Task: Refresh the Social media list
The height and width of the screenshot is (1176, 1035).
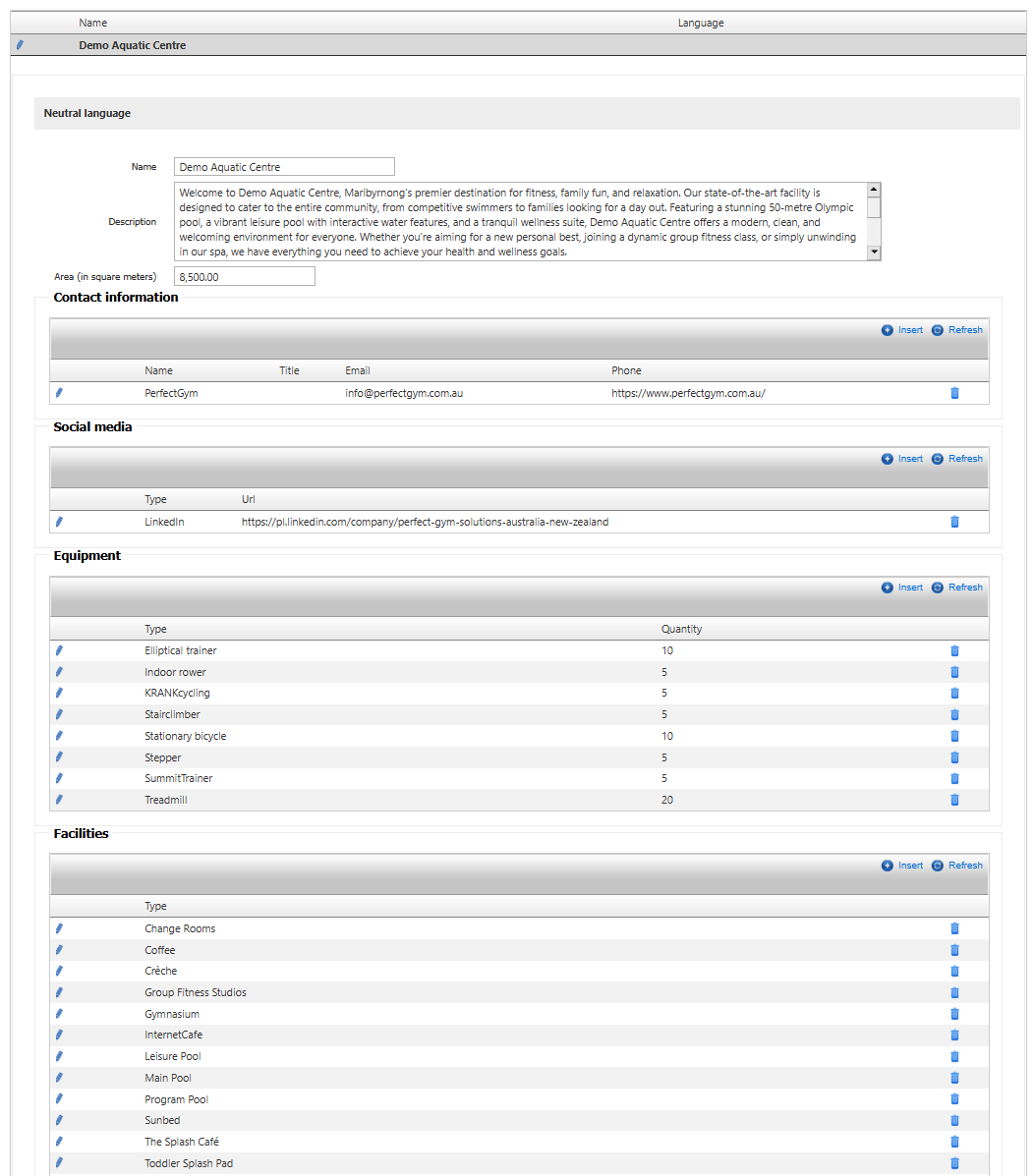Action: [957, 459]
